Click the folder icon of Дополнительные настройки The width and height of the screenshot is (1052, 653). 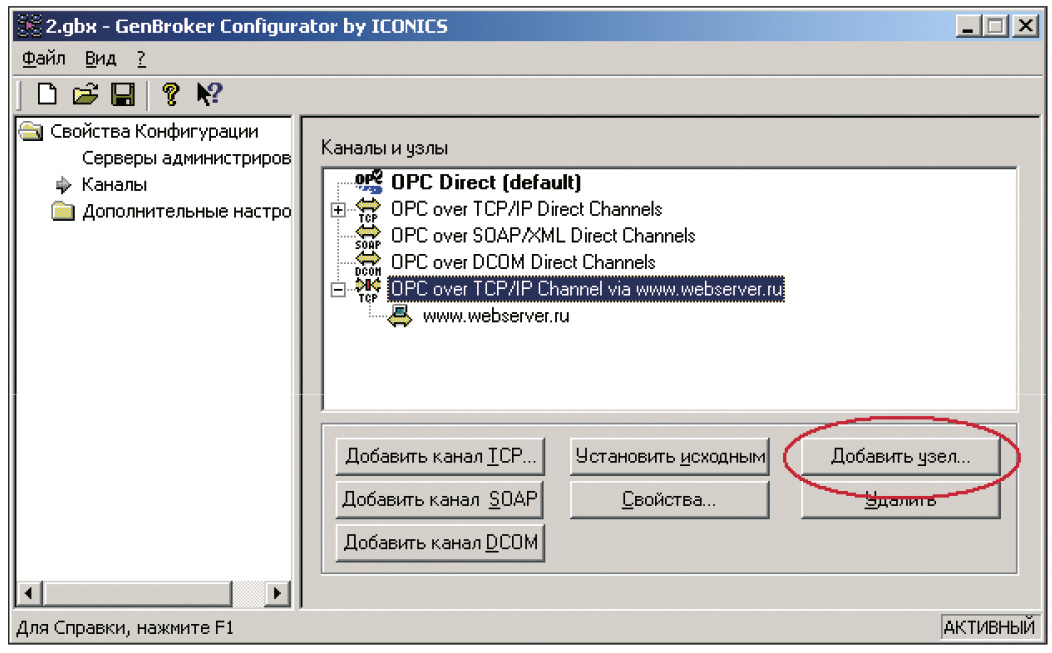(63, 211)
